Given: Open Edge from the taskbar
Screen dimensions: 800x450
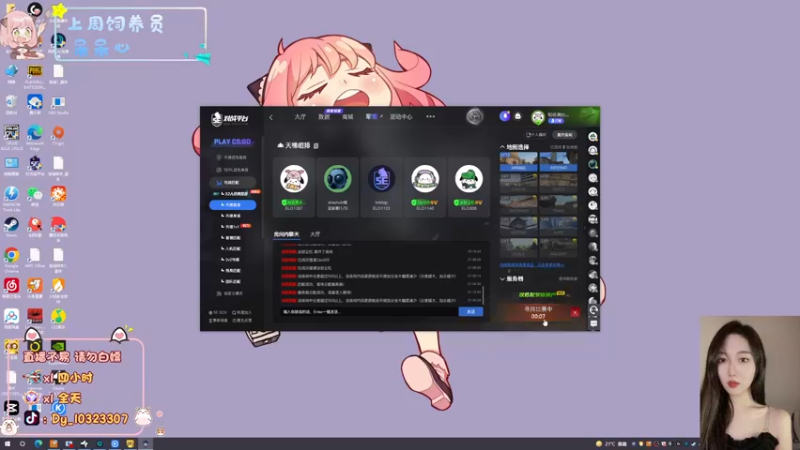Looking at the screenshot, I should click(38, 444).
